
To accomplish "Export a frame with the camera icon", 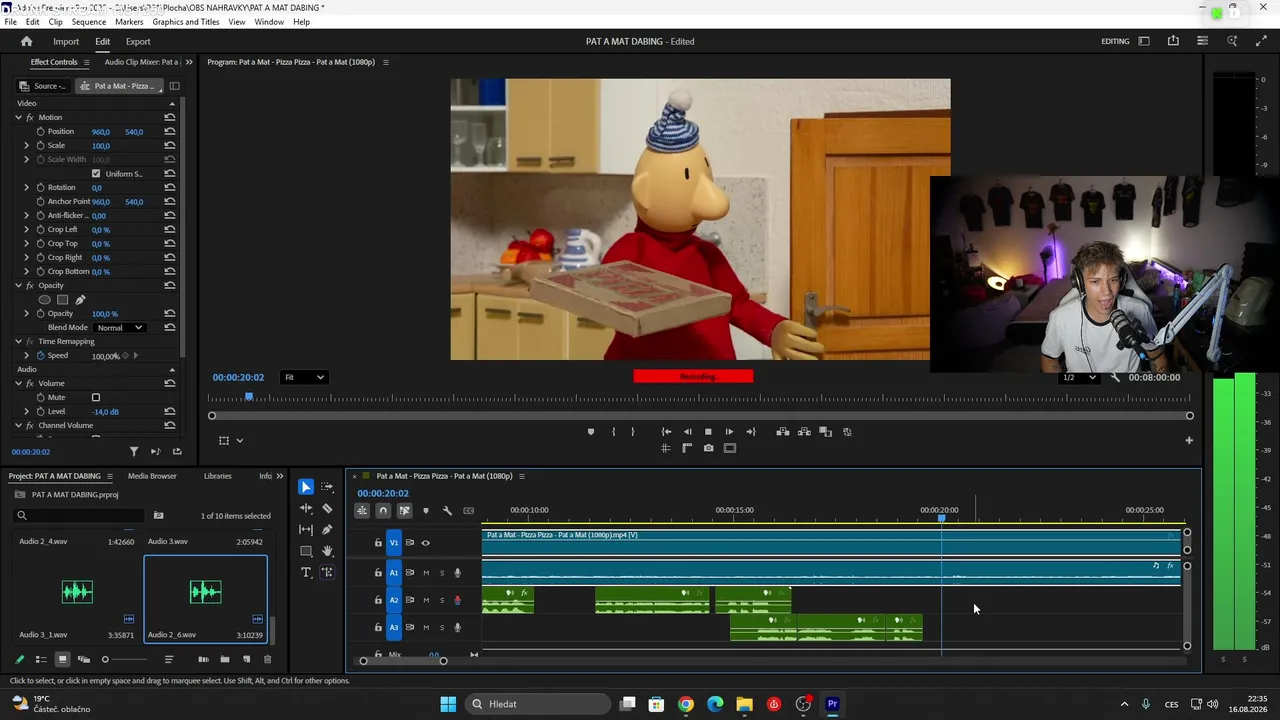I will pyautogui.click(x=708, y=448).
